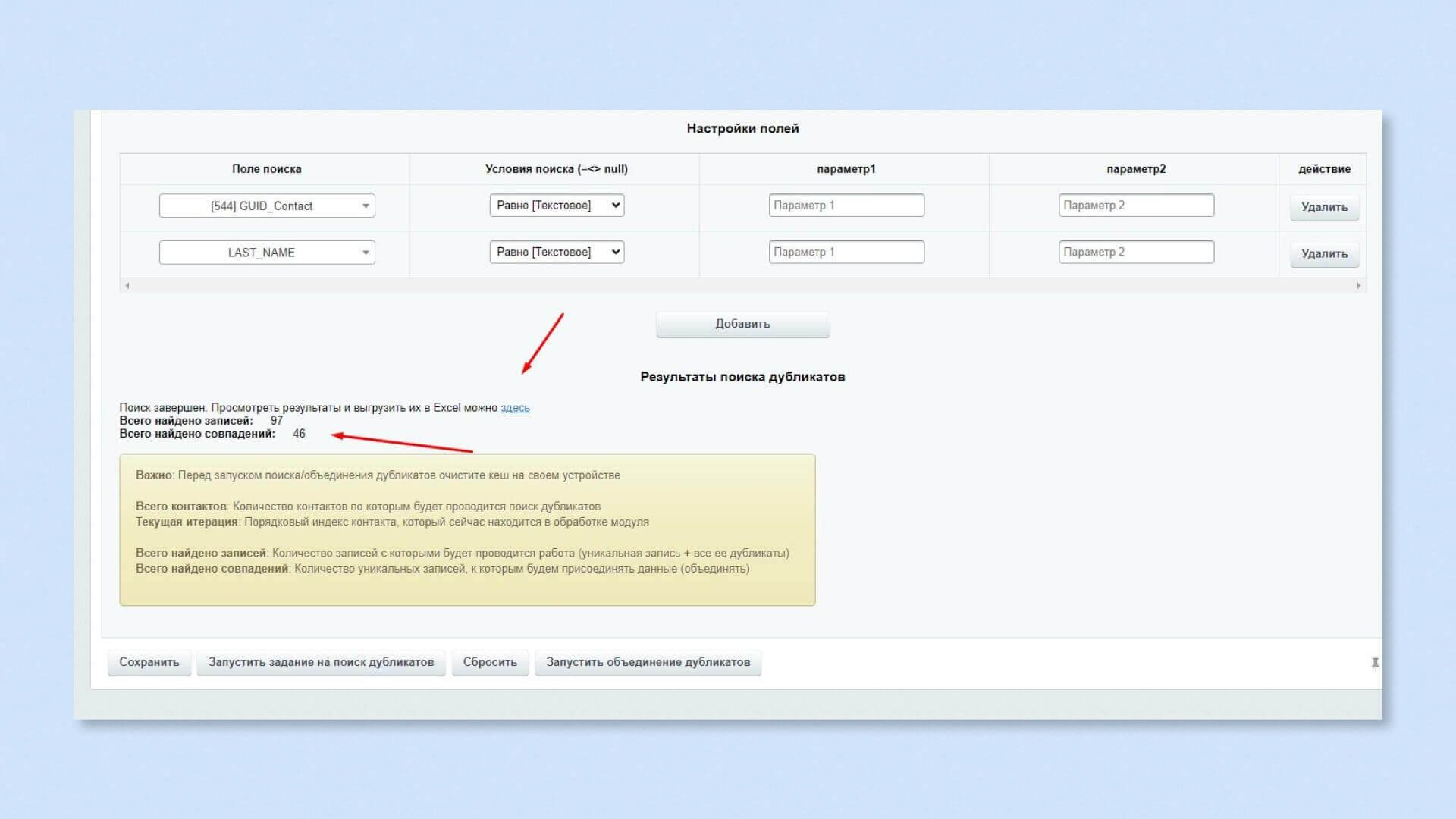Expand second row condition 'Равно [Текстовое]' select
1456x819 pixels.
[x=557, y=253]
